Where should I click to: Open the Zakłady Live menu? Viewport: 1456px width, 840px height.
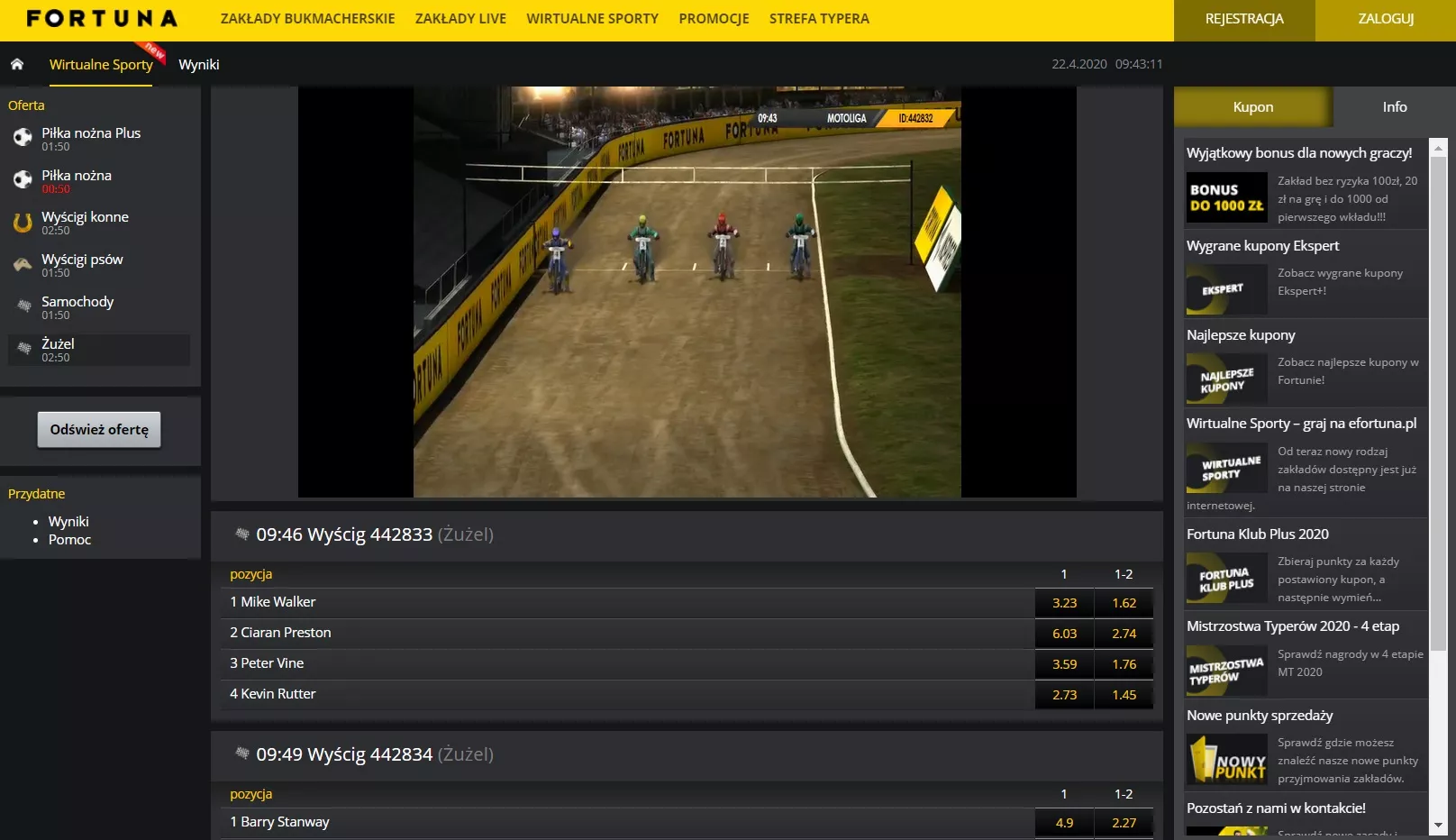[460, 19]
